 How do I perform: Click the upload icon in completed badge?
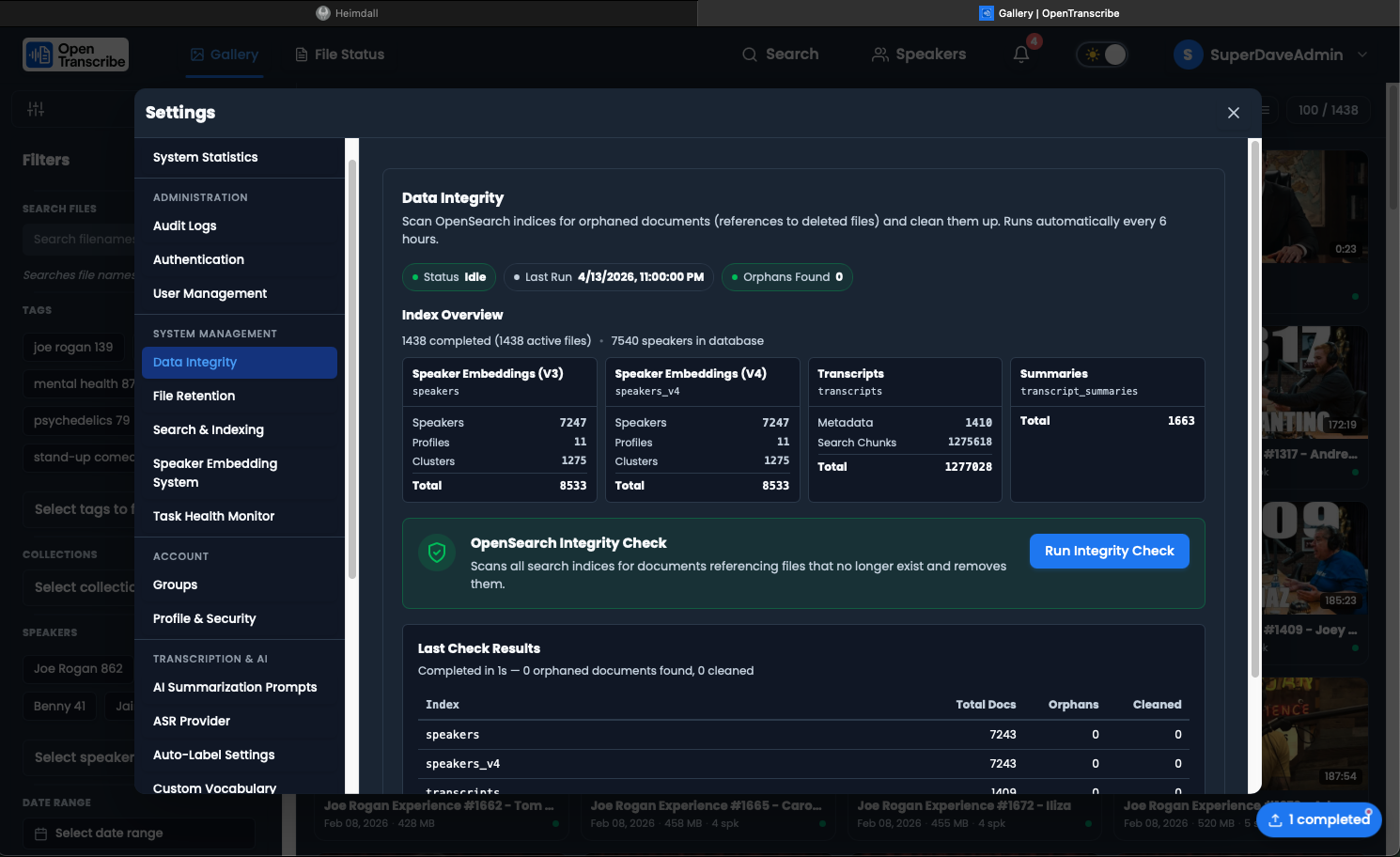1275,820
